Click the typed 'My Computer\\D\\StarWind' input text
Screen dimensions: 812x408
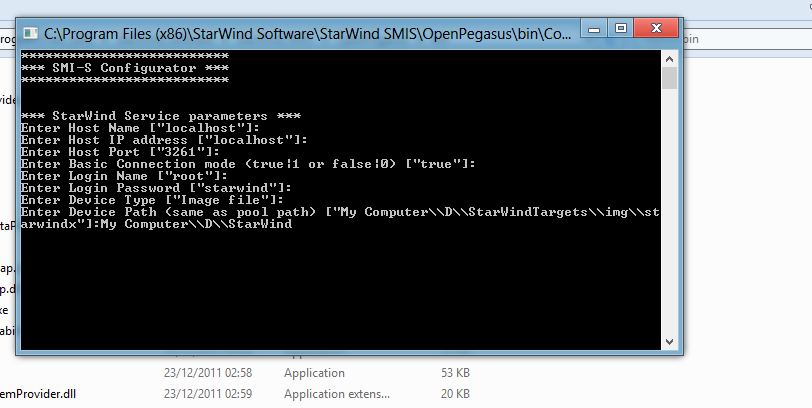click(x=196, y=224)
